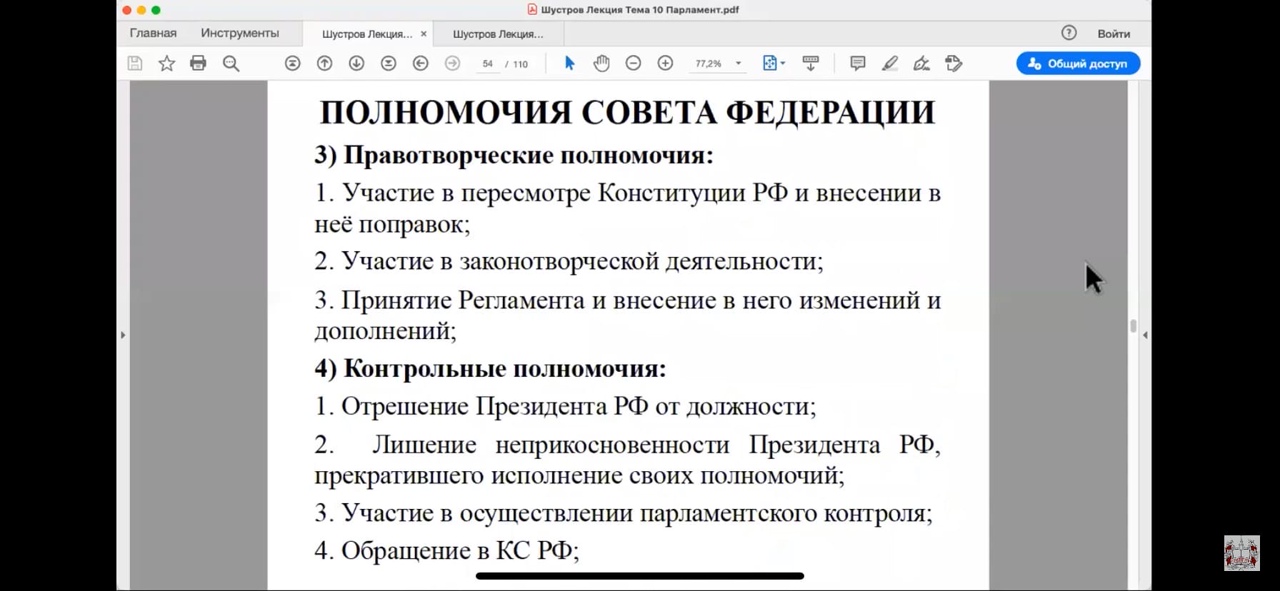Click line 1. Отрешение Президента РФ от должности
The image size is (1280, 591).
click(565, 407)
